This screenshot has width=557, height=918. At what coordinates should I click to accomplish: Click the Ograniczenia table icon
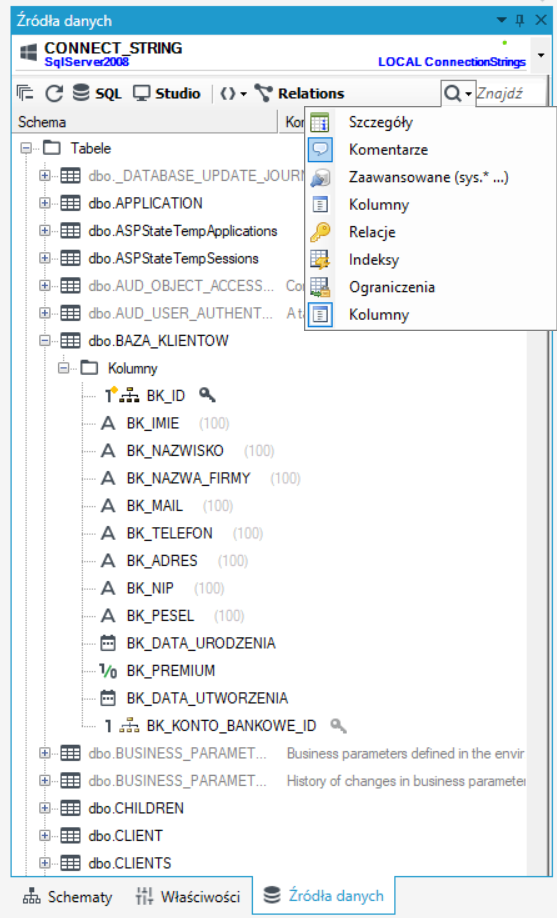[x=320, y=287]
